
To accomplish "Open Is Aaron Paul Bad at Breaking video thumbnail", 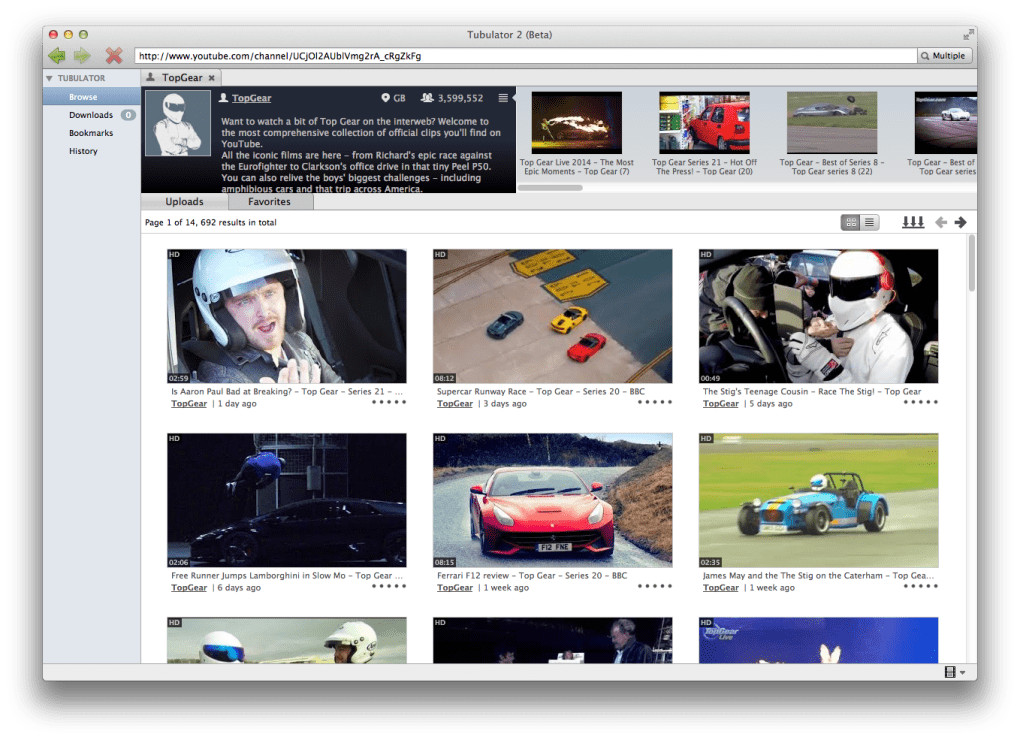I will click(x=287, y=316).
